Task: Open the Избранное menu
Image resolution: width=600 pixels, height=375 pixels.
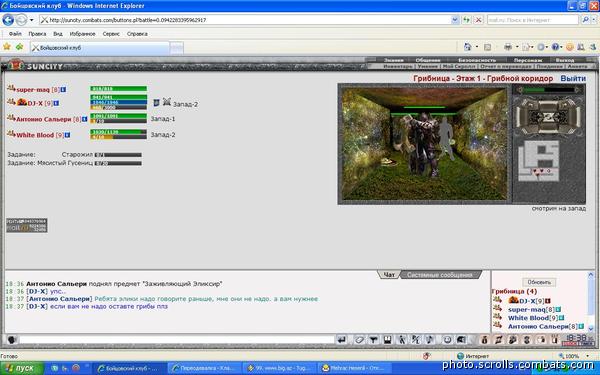Action: tap(82, 34)
